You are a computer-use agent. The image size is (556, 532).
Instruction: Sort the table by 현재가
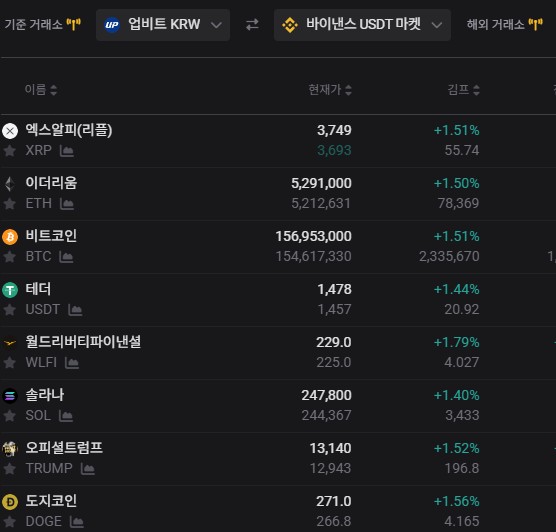[x=330, y=89]
